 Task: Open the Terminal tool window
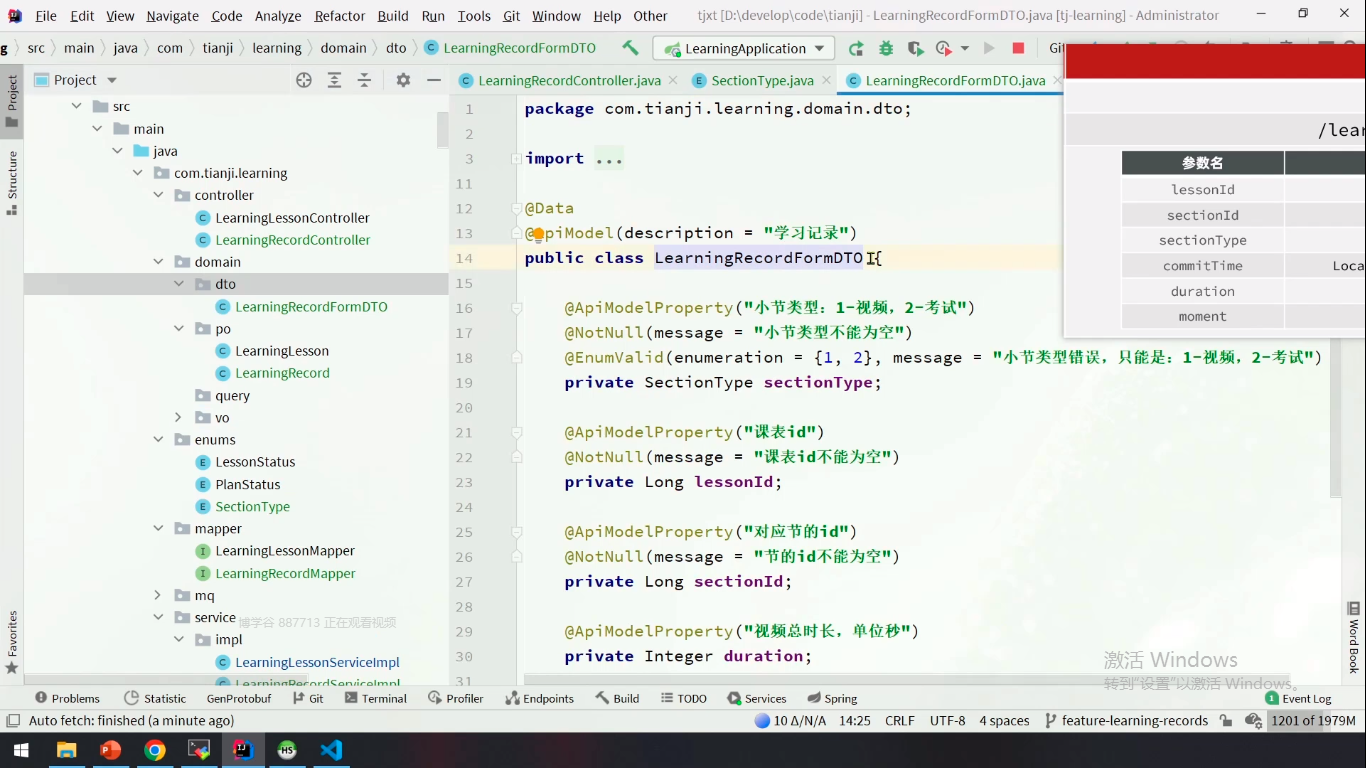click(375, 698)
